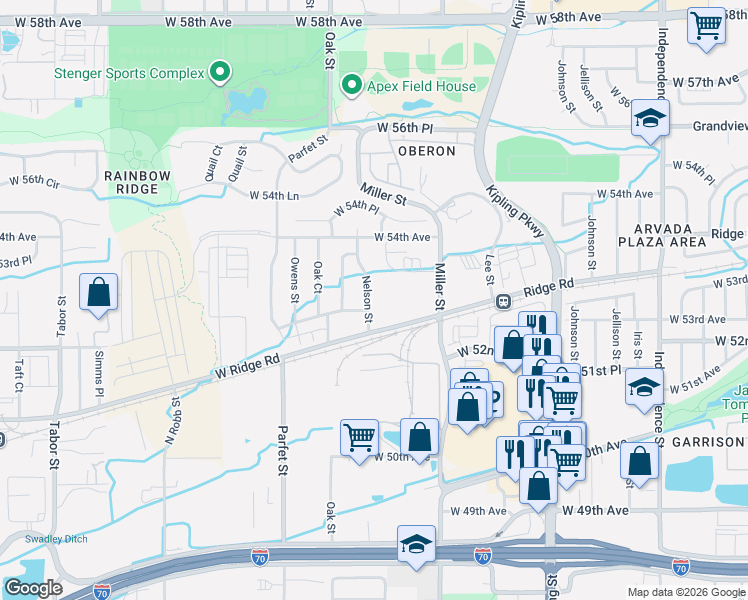Click the Stenger Sports Complex park pin

tap(220, 72)
